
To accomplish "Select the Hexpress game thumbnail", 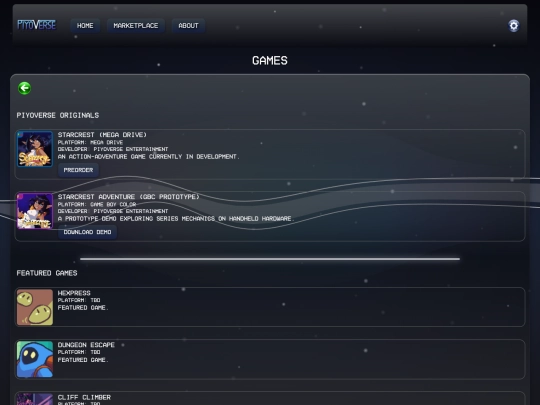I will click(x=35, y=307).
